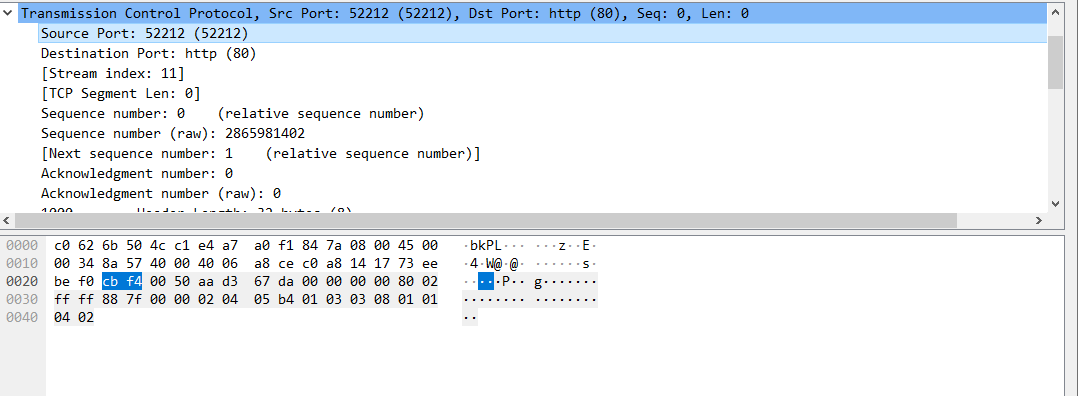Click the highlighted hex bytes cb f4

tap(122, 281)
